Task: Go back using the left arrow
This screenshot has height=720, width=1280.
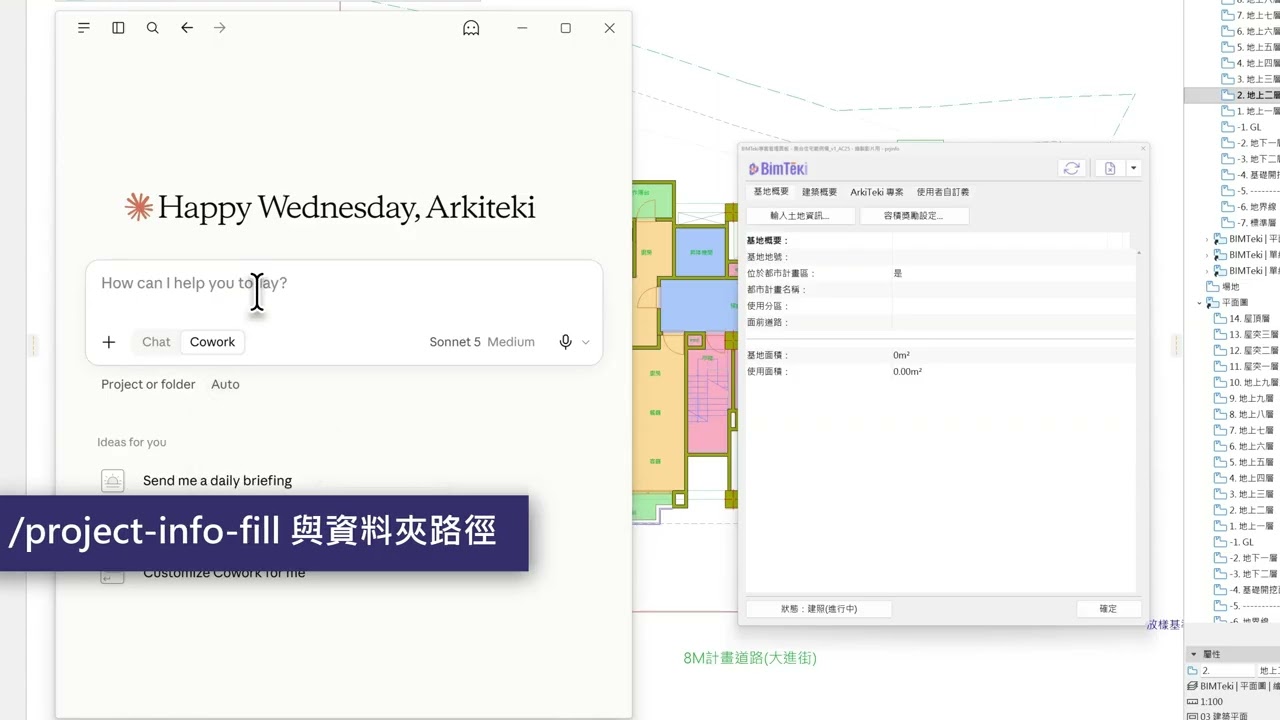Action: coord(187,28)
